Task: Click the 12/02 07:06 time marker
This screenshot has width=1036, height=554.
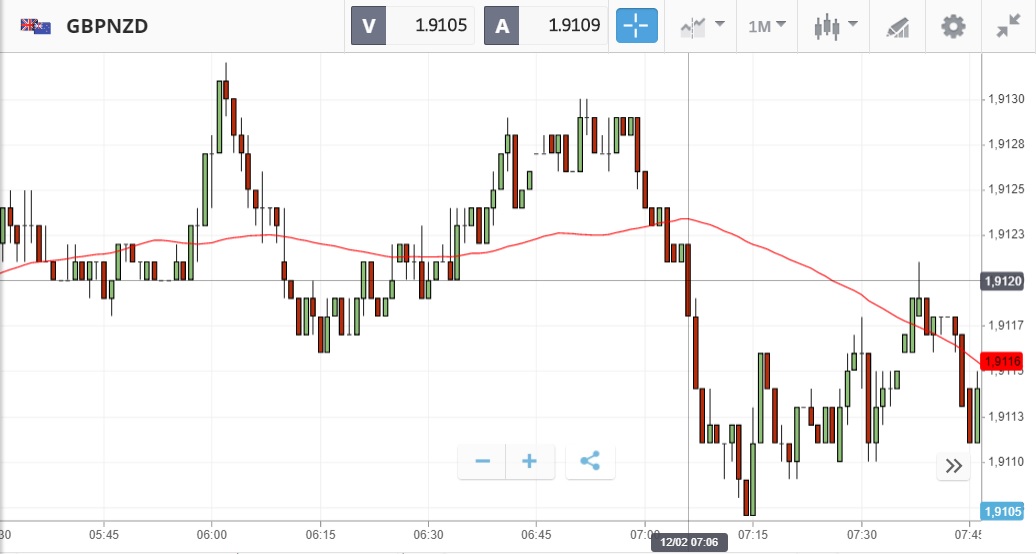Action: 689,543
